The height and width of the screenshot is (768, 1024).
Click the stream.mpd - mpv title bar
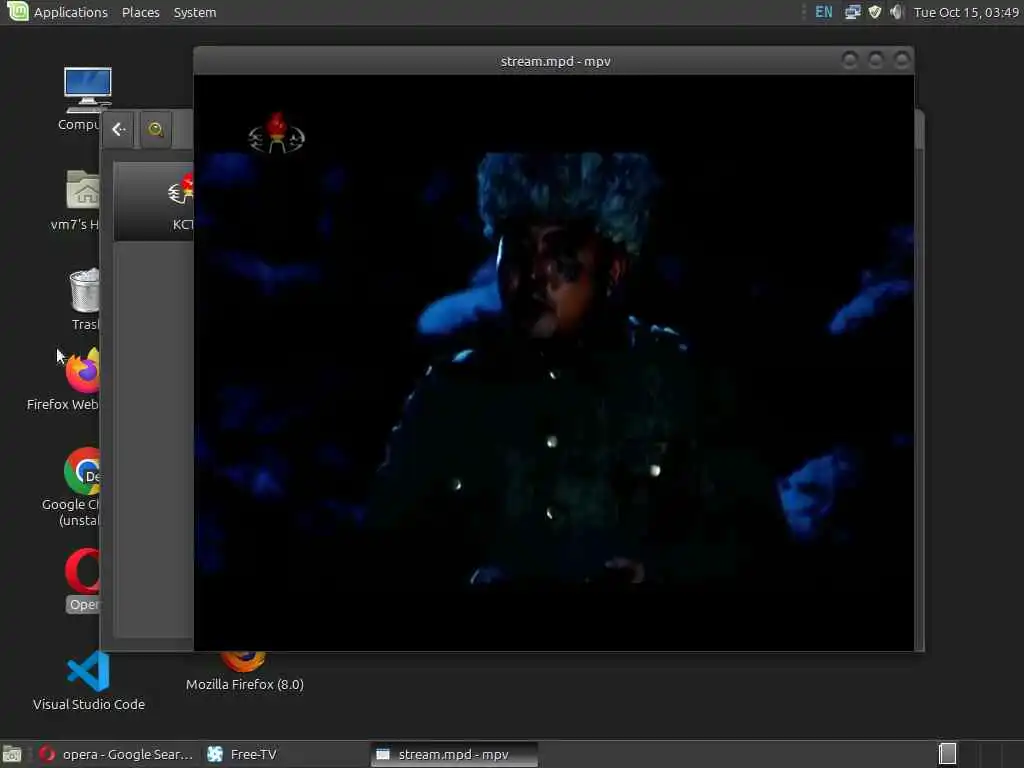(x=555, y=61)
